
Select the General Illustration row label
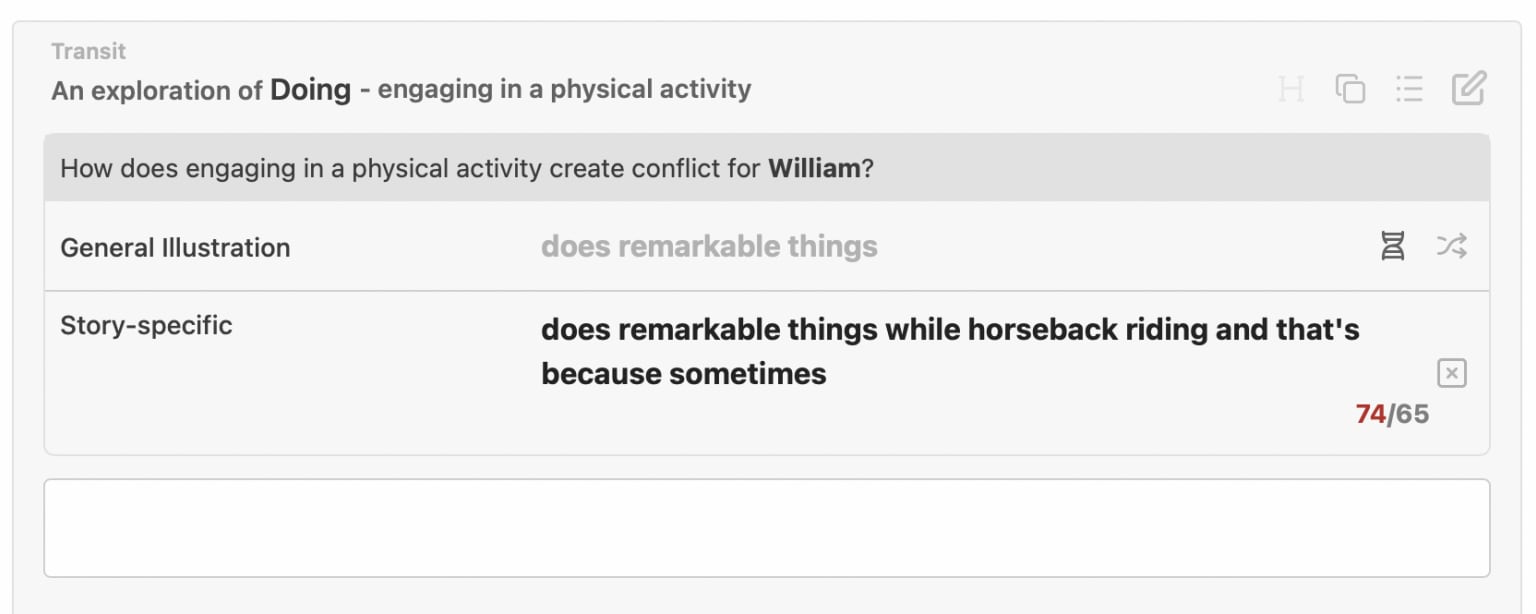[175, 248]
